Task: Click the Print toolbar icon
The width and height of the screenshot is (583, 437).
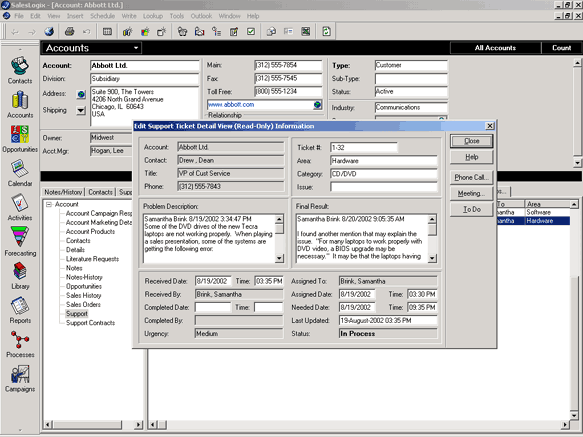Action: [x=70, y=32]
